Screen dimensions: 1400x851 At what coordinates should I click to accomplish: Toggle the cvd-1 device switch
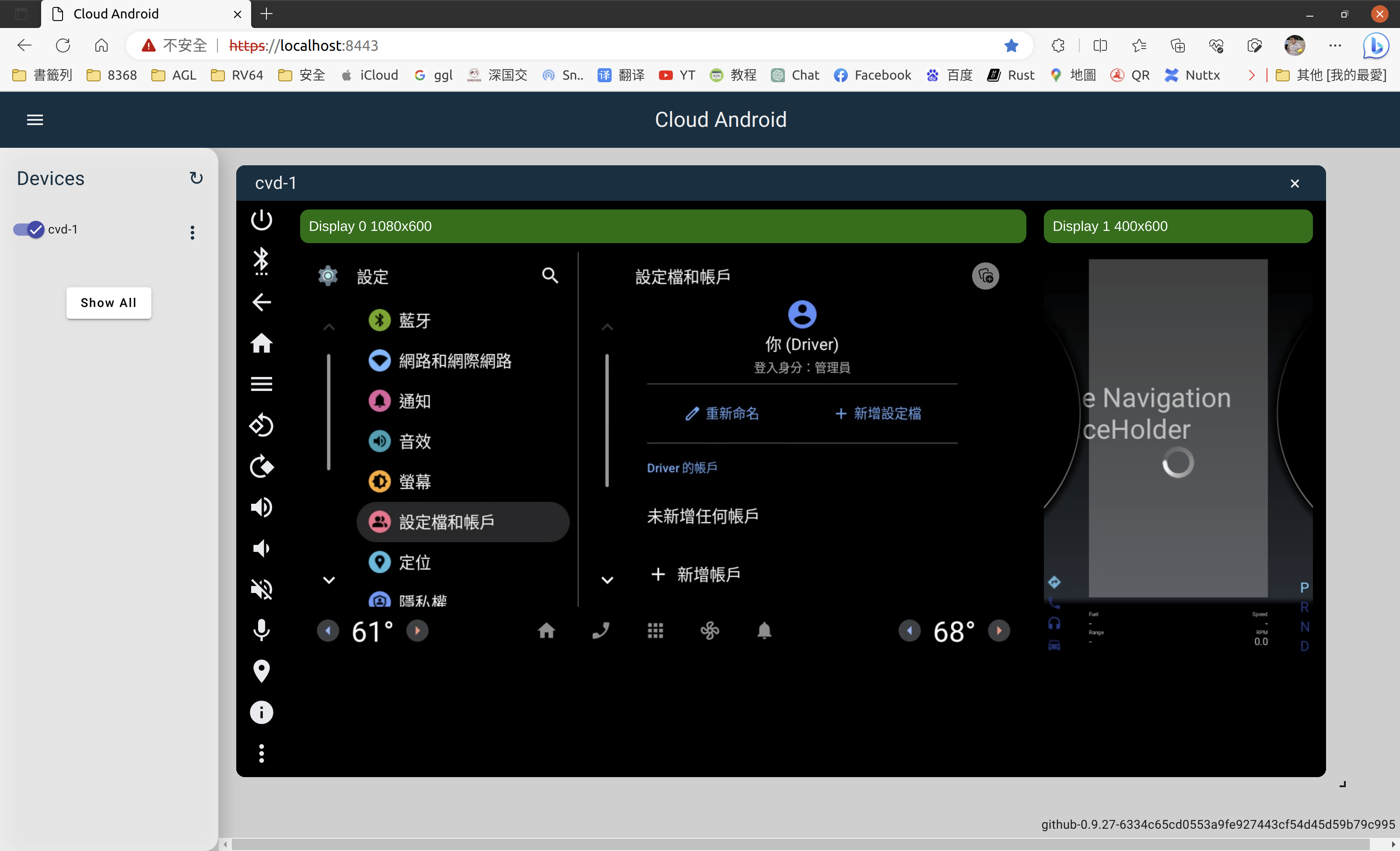28,229
